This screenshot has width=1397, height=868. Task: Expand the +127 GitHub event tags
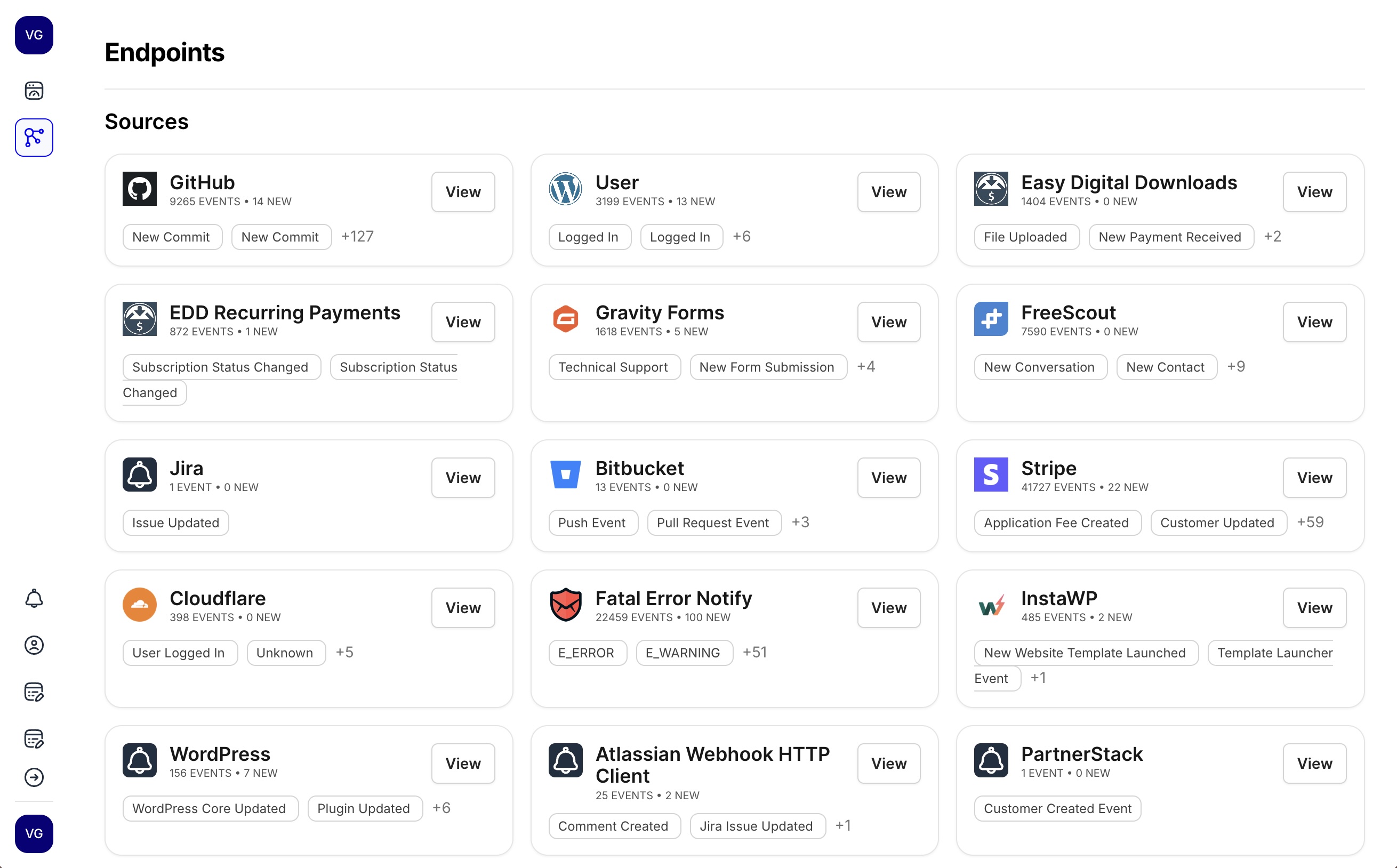[x=357, y=237]
